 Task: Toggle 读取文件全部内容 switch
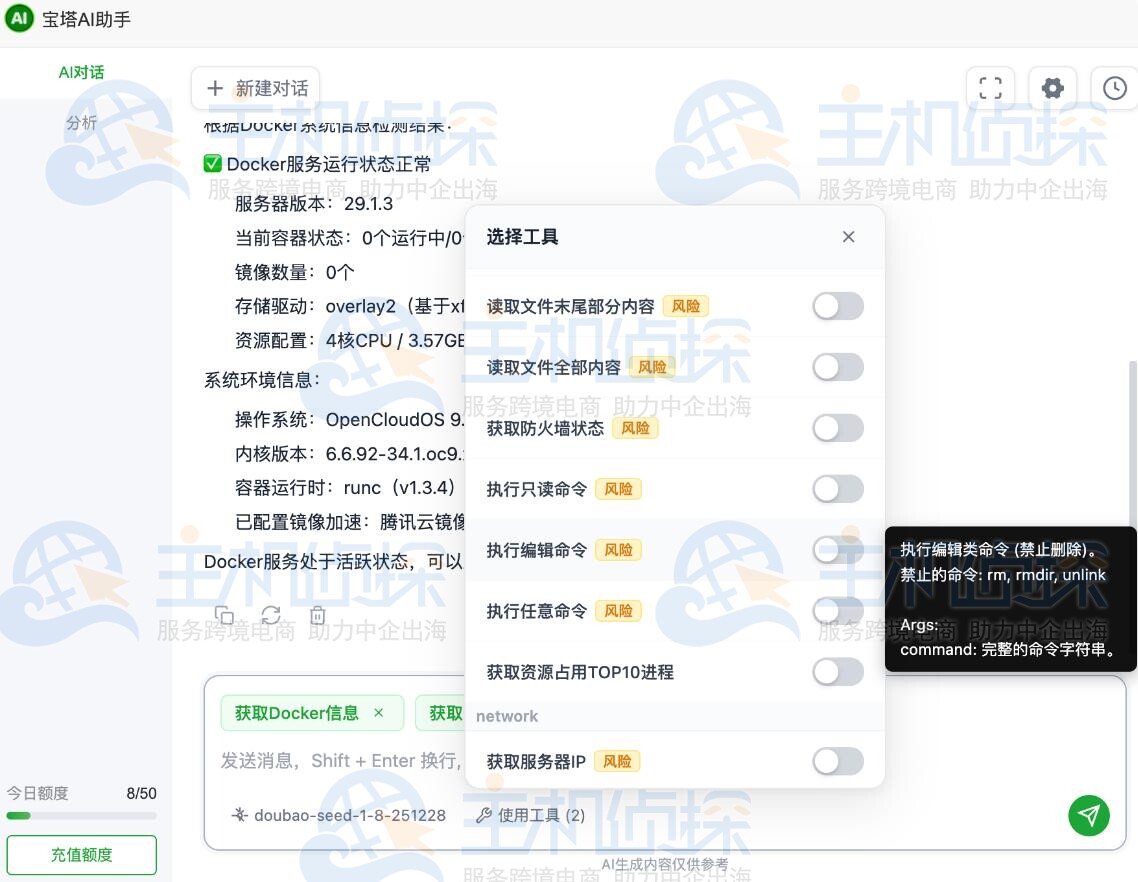point(837,366)
